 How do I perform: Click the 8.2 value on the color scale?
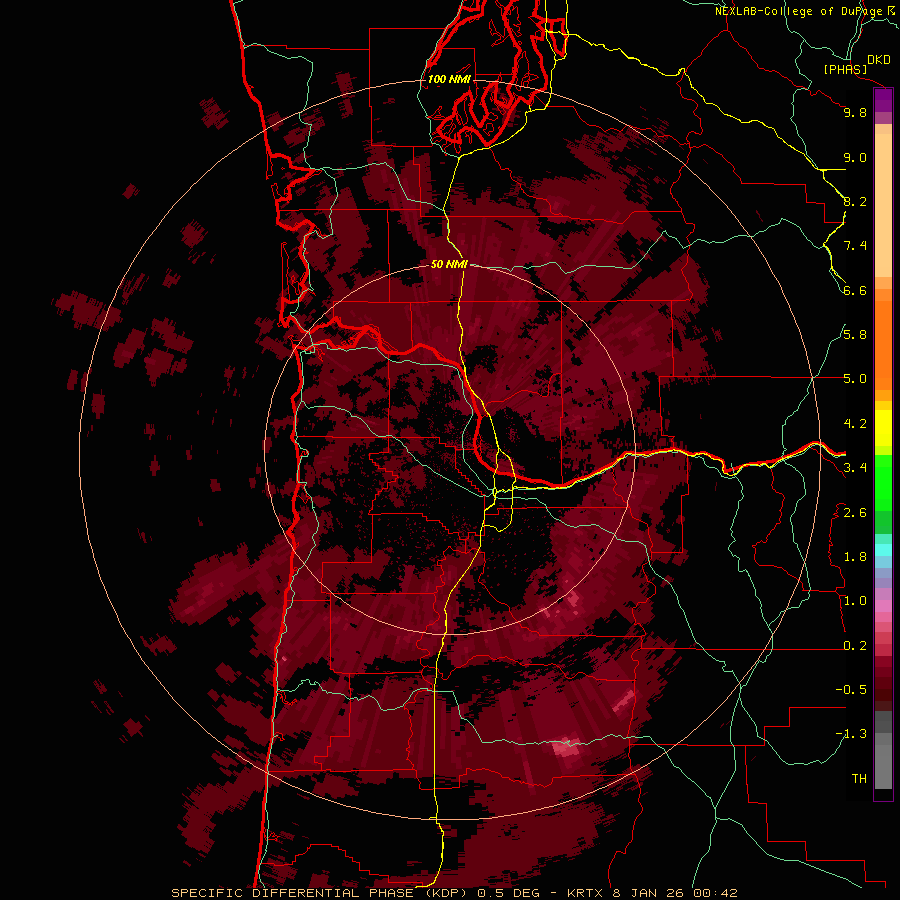pyautogui.click(x=855, y=201)
